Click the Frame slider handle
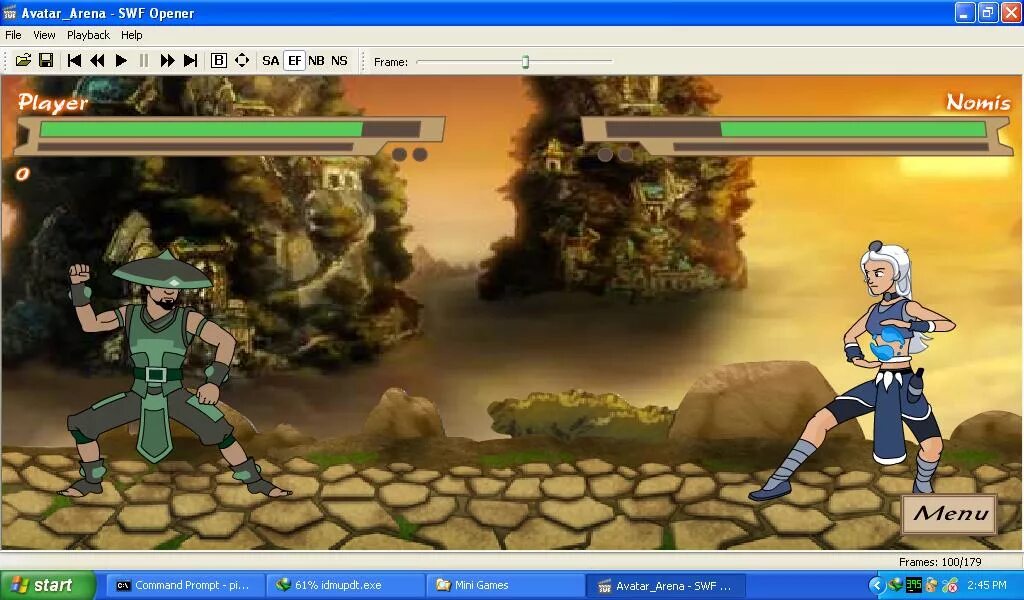Image resolution: width=1024 pixels, height=600 pixels. pos(525,61)
